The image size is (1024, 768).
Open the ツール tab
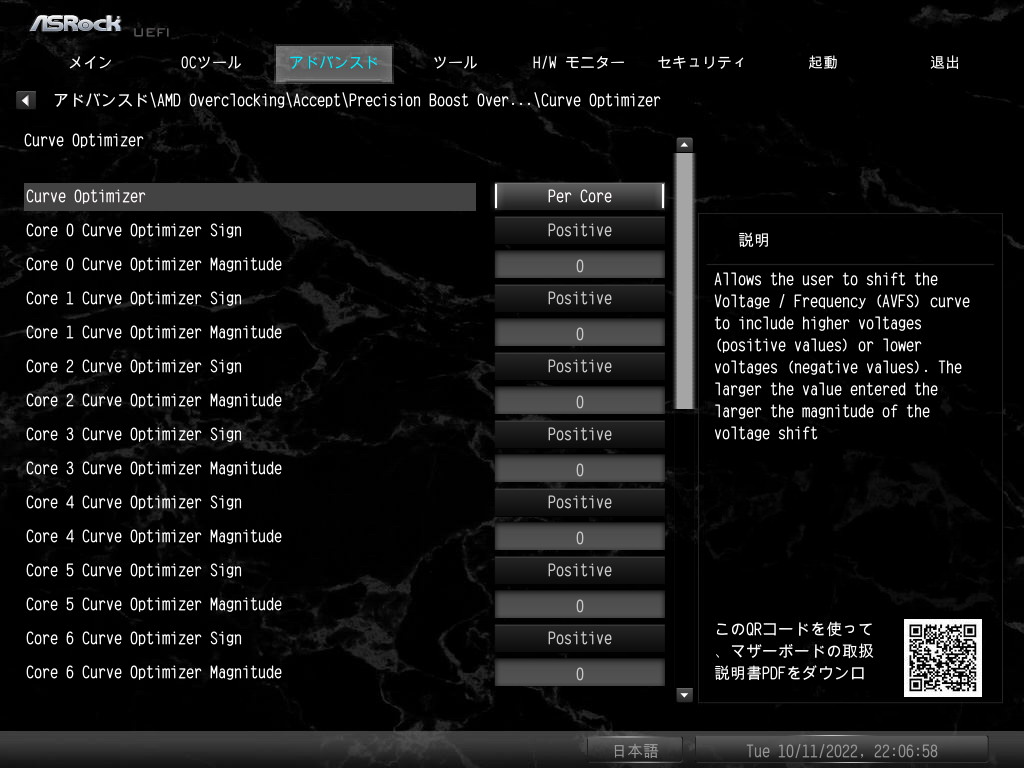[x=455, y=63]
